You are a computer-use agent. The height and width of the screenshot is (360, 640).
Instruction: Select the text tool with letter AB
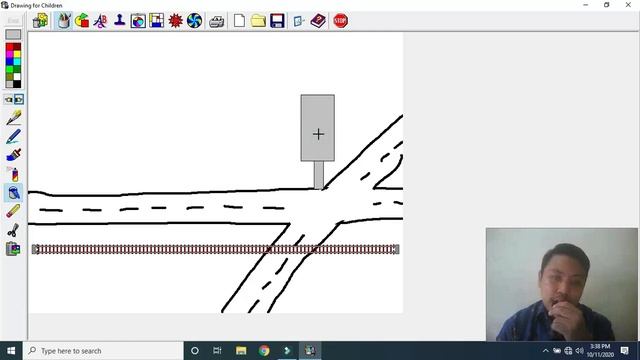tap(100, 20)
